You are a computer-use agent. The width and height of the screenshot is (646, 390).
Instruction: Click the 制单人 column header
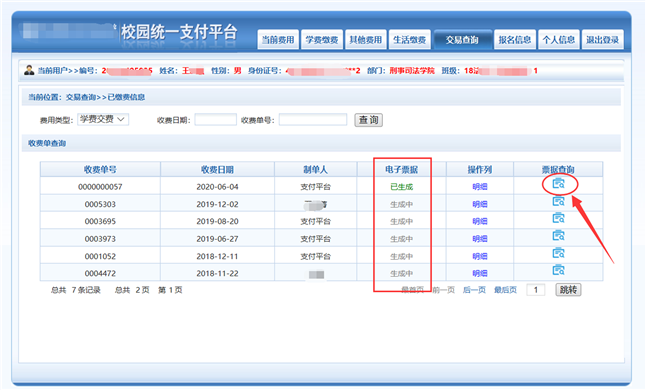click(315, 169)
